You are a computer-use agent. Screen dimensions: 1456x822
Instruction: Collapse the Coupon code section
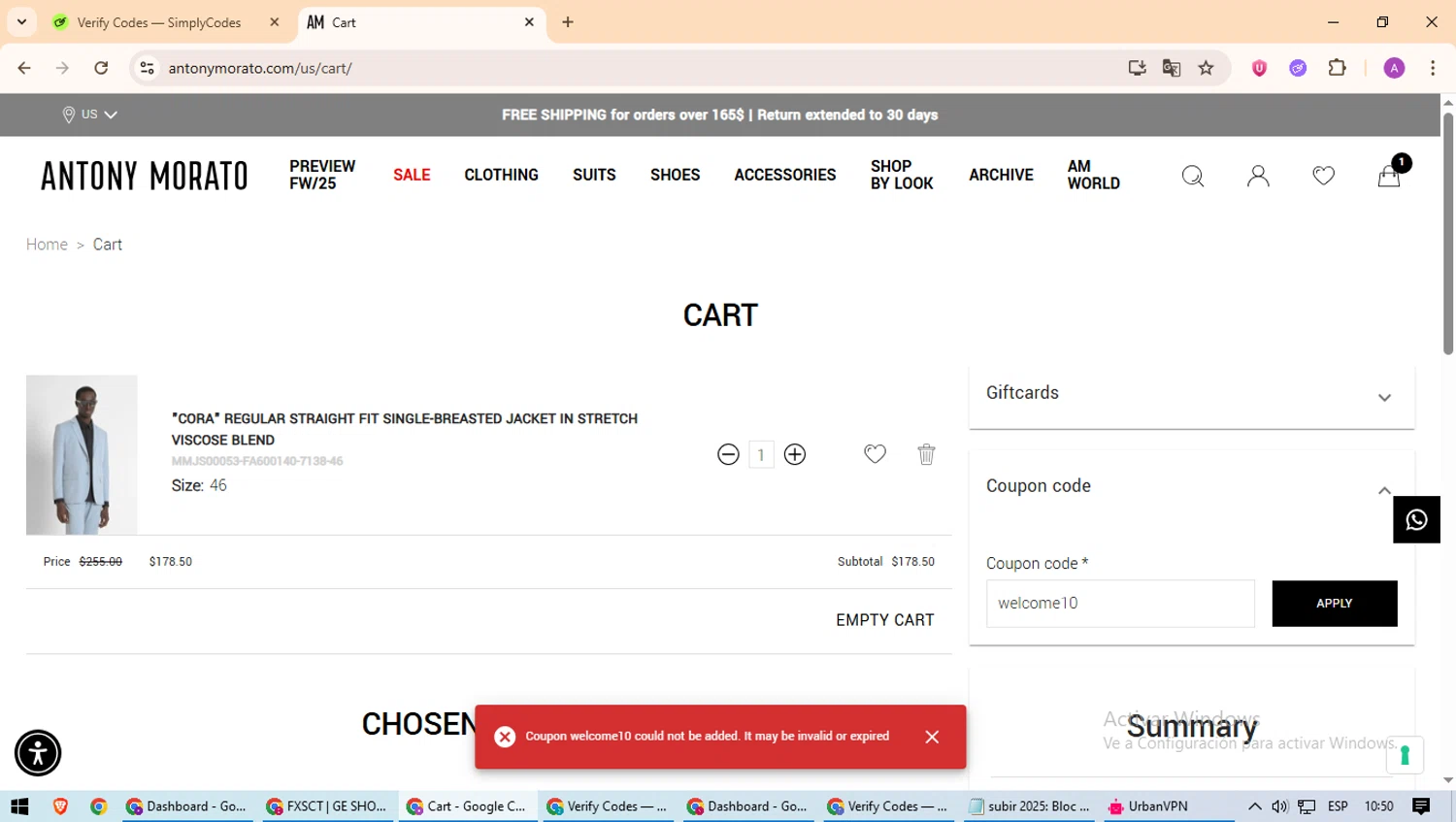click(1384, 491)
